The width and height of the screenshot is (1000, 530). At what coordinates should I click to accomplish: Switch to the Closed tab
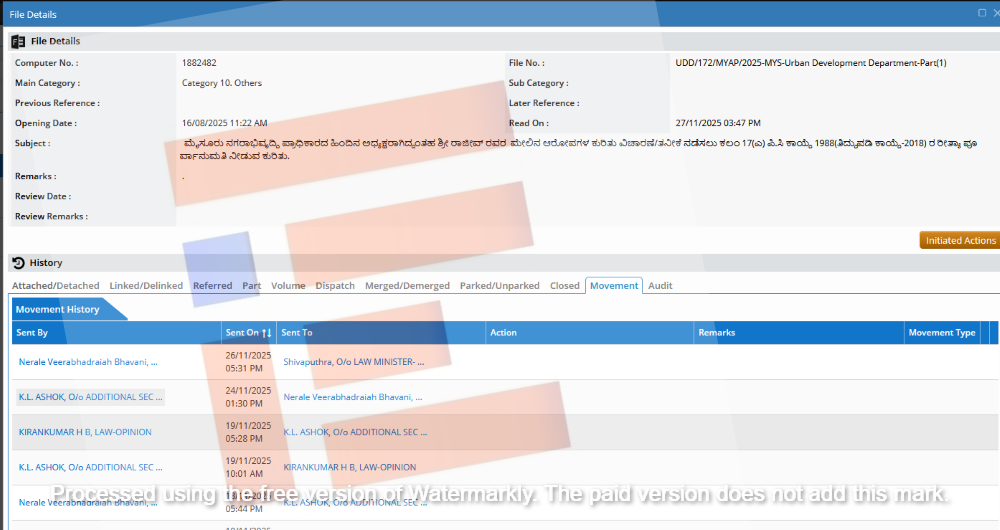(564, 286)
